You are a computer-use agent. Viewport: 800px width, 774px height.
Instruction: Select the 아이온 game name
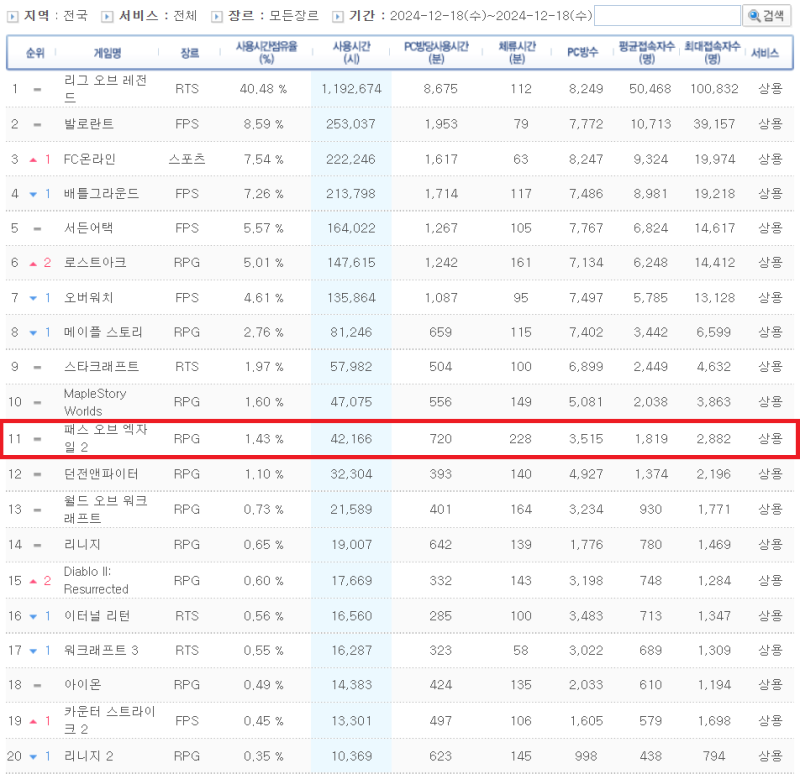83,685
